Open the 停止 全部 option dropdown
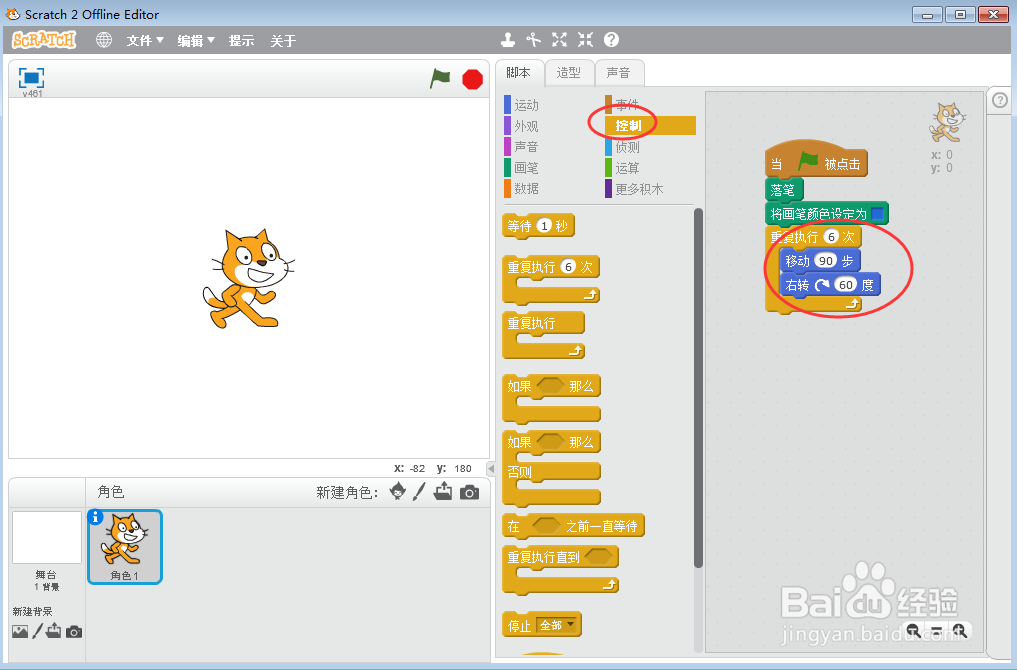The height and width of the screenshot is (670, 1017). coord(558,625)
